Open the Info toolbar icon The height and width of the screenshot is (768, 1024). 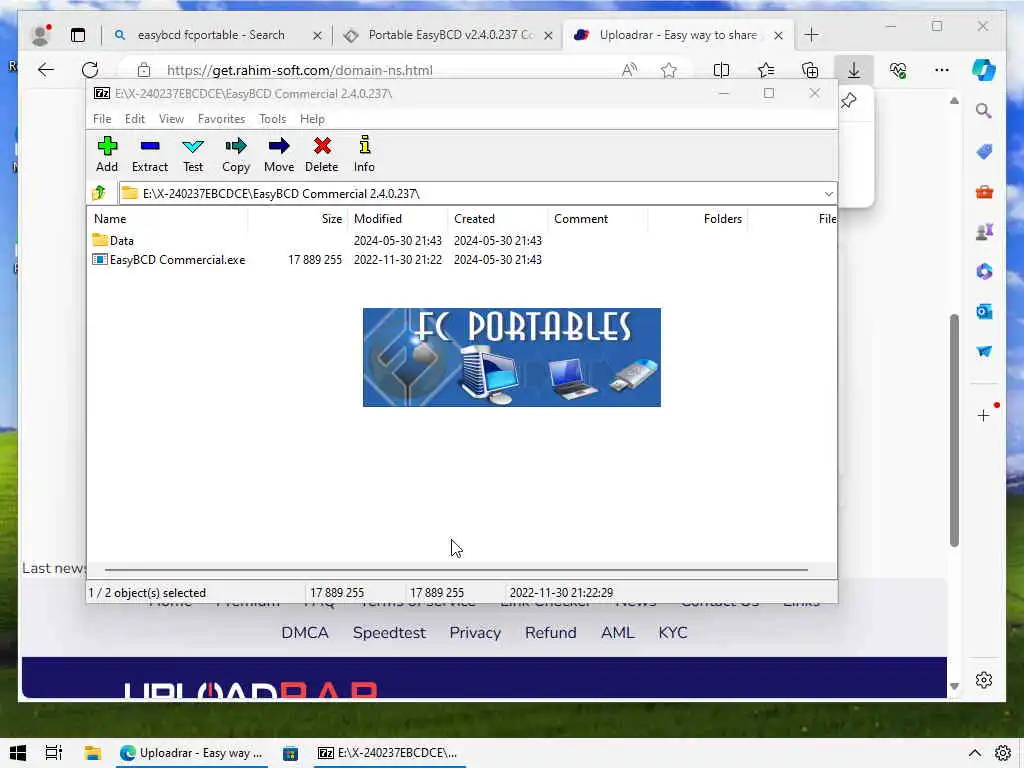pyautogui.click(x=364, y=154)
